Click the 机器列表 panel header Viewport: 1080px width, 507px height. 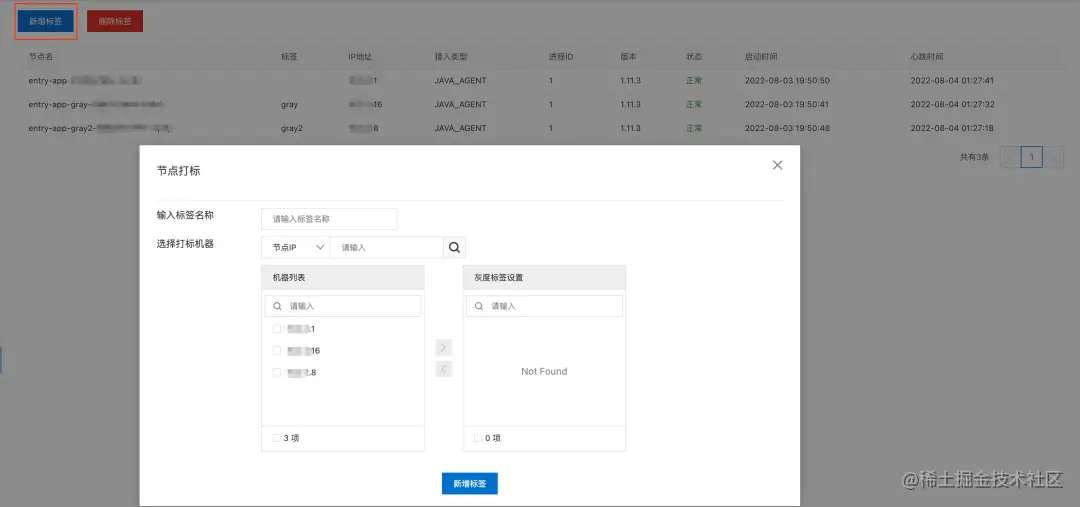tap(343, 278)
